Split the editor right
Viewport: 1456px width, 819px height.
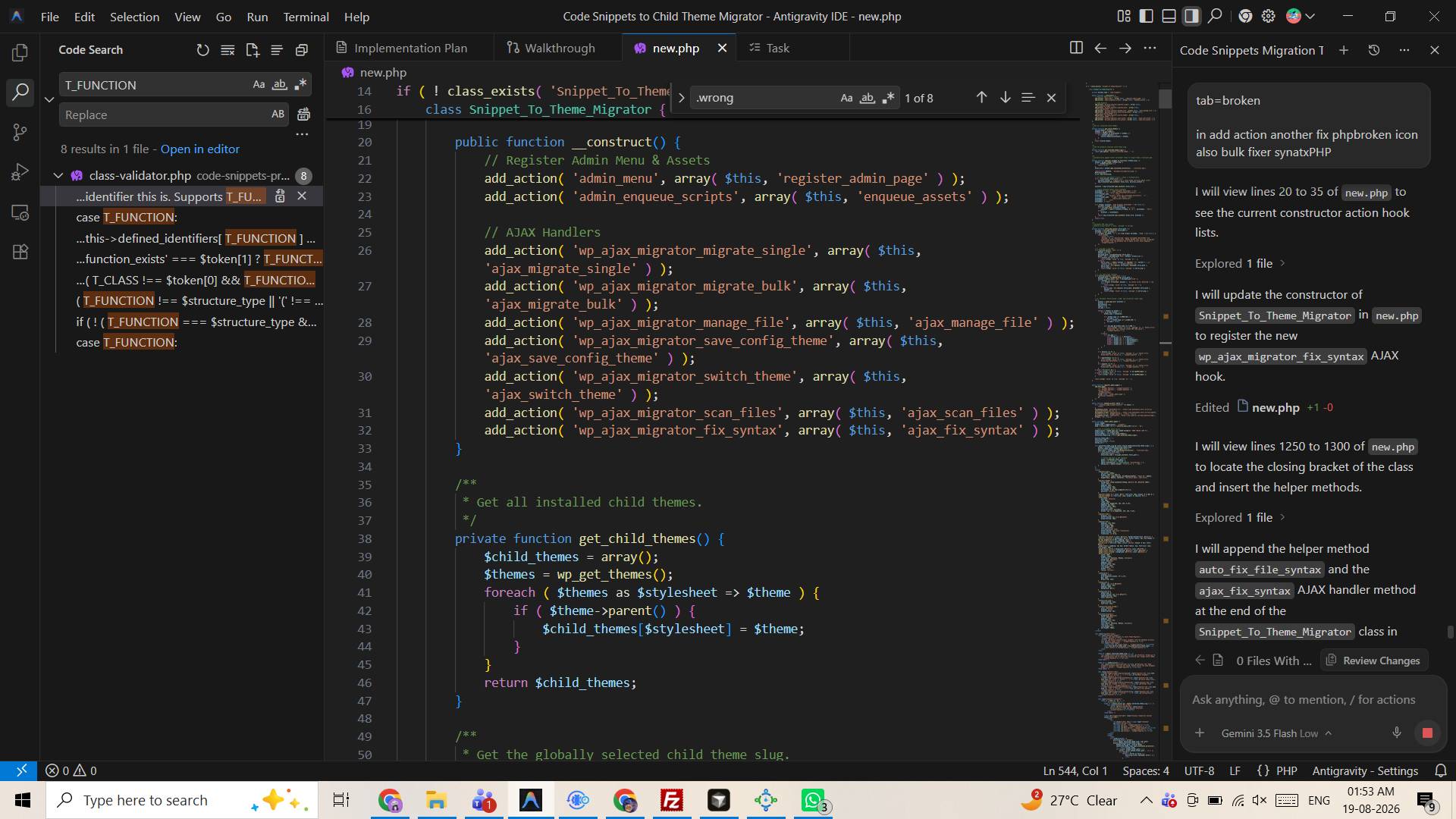pos(1075,48)
